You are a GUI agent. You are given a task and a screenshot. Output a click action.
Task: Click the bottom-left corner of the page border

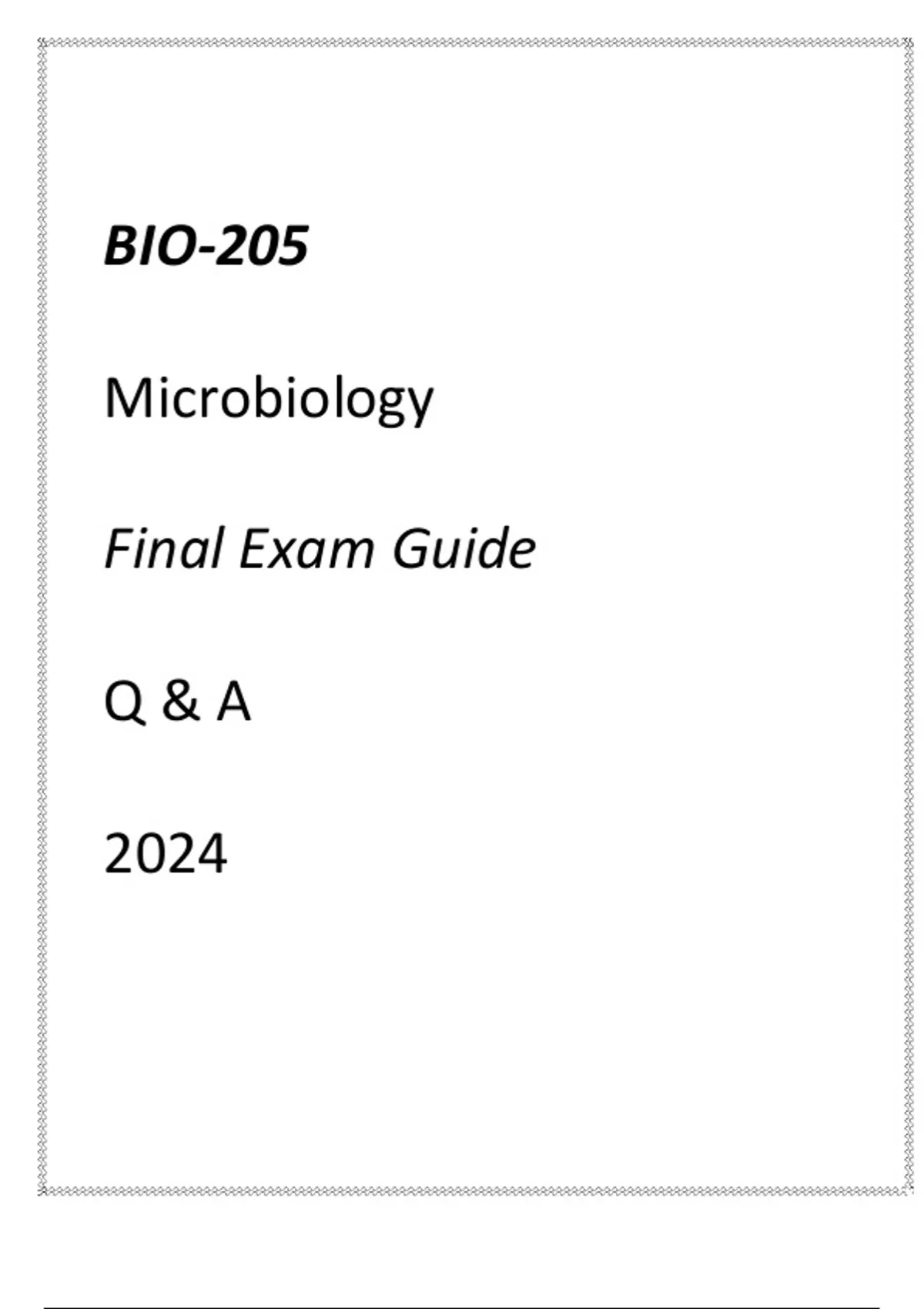point(43,1190)
